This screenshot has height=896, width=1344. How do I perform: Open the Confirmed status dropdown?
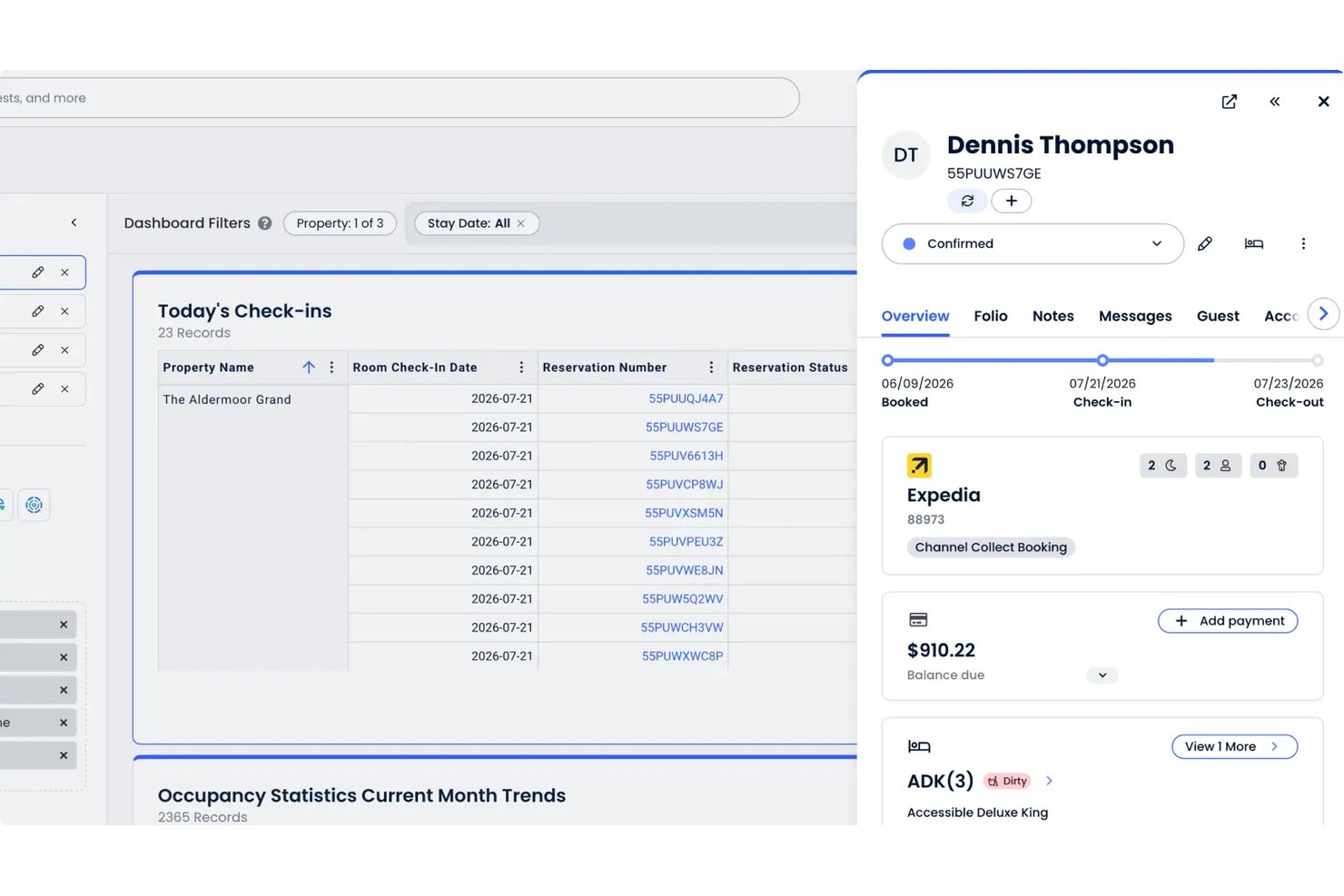coord(1033,243)
